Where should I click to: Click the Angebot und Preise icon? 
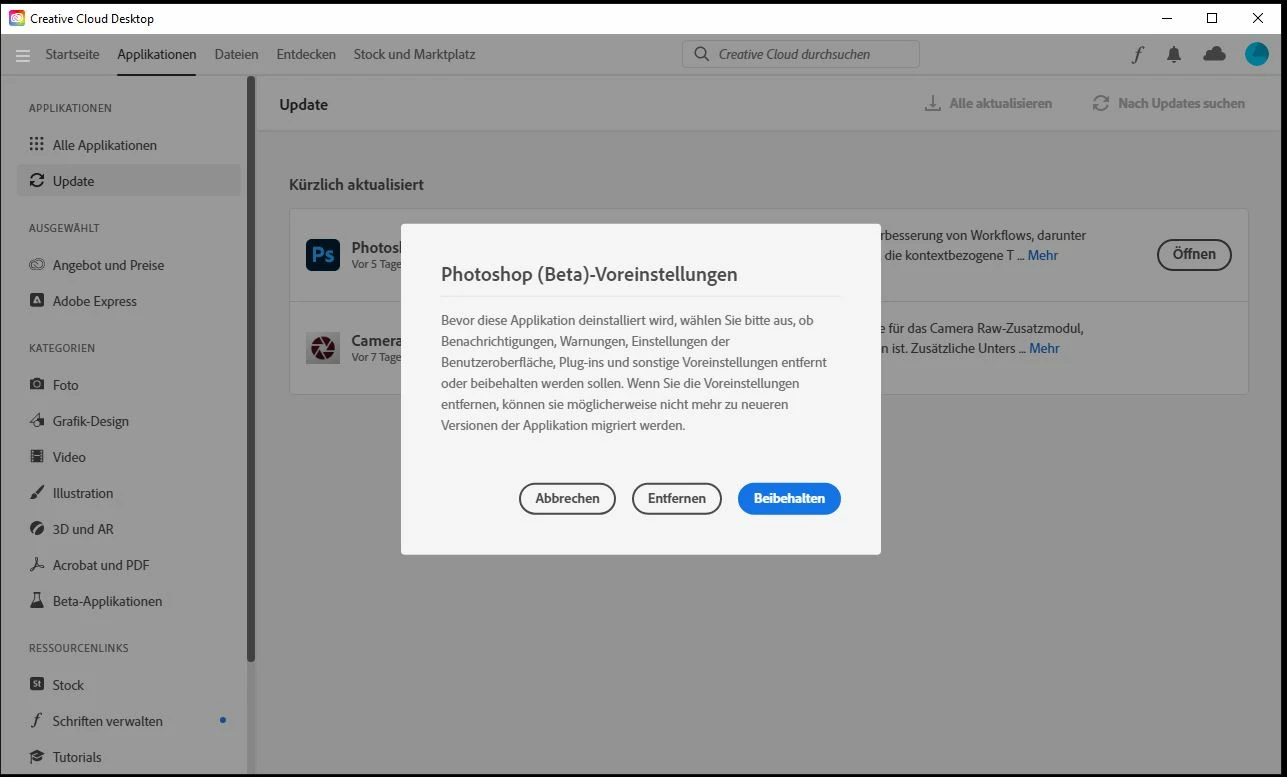pyautogui.click(x=37, y=265)
